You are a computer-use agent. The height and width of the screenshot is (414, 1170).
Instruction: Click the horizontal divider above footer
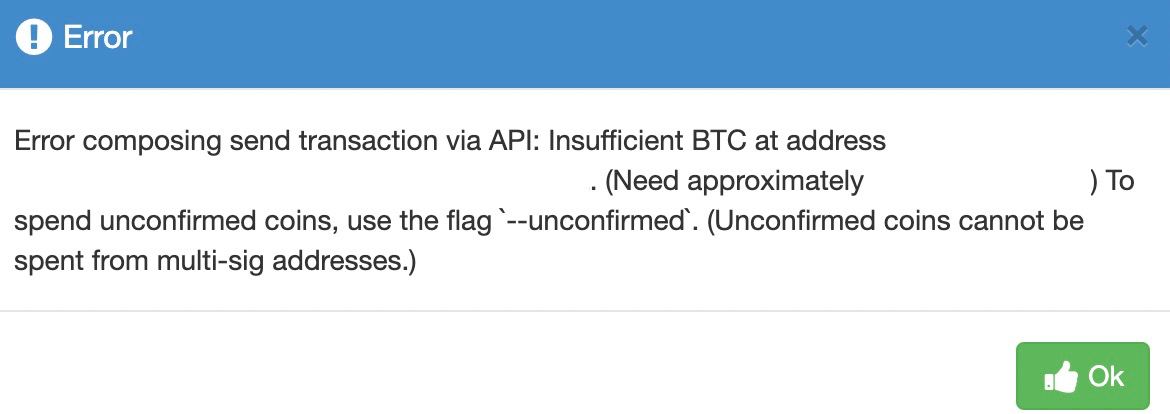click(585, 310)
